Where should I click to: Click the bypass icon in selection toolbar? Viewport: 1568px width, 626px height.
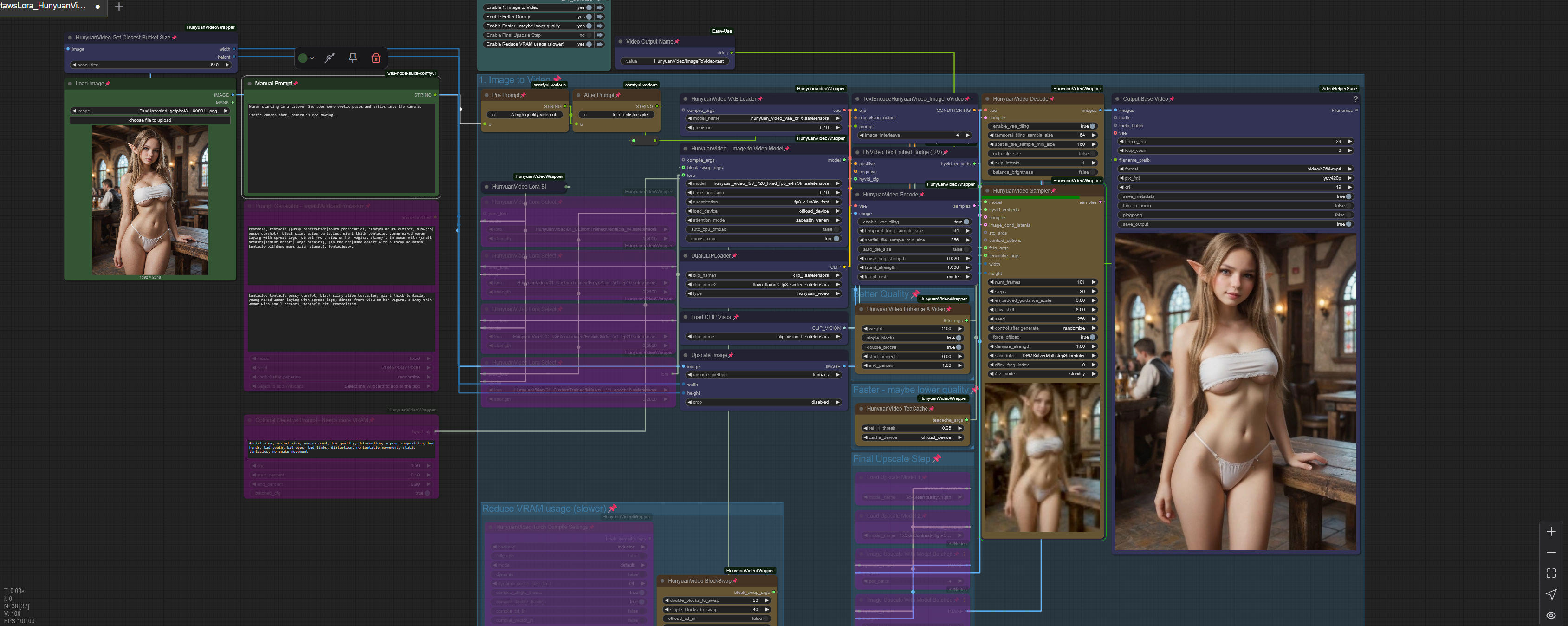(x=329, y=58)
